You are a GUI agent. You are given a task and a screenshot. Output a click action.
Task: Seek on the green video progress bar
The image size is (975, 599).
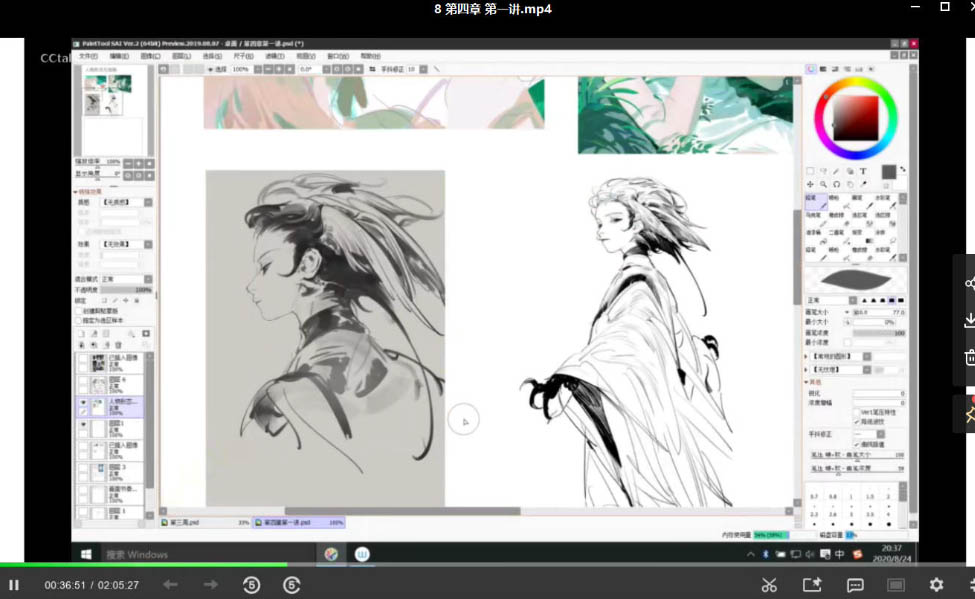pyautogui.click(x=143, y=565)
